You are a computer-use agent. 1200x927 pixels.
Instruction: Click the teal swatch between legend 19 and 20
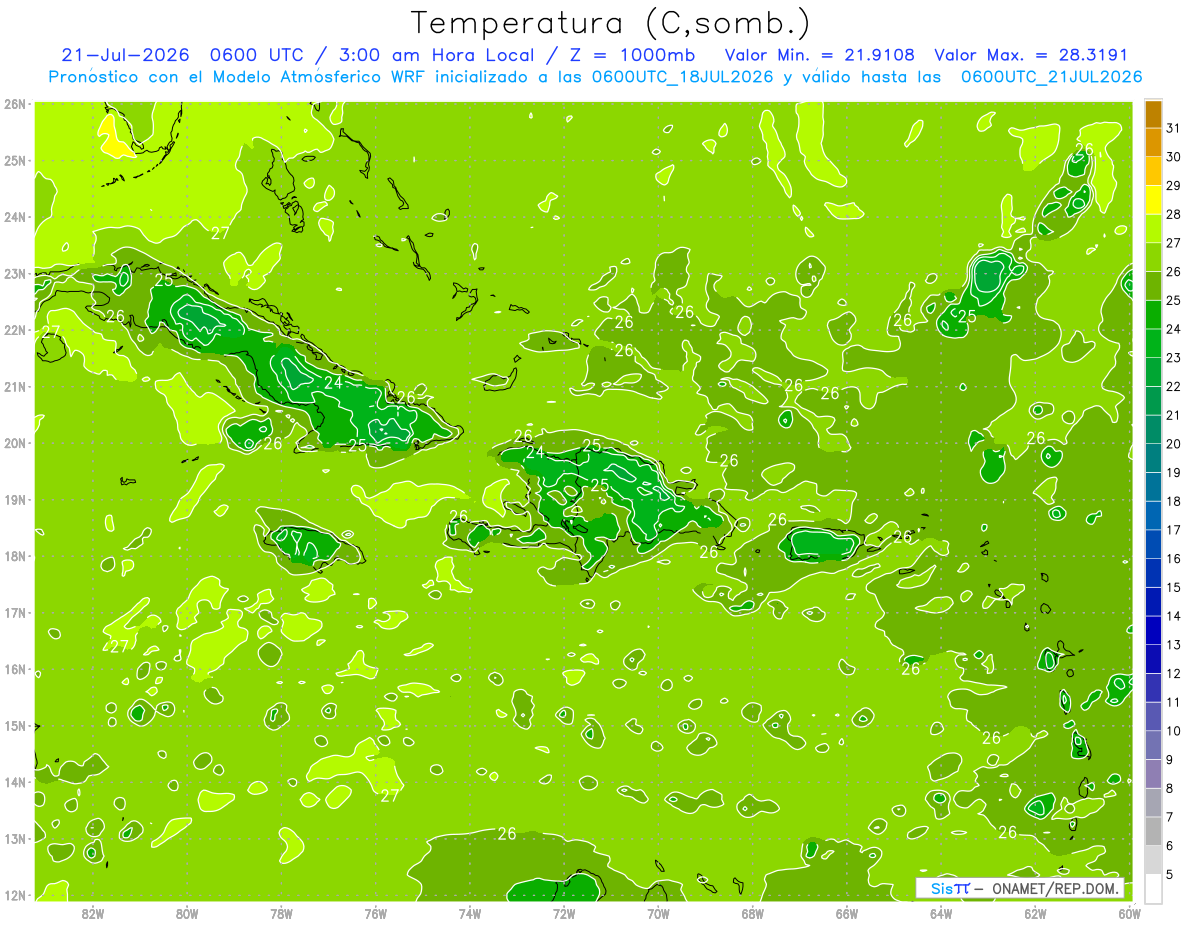[1153, 457]
